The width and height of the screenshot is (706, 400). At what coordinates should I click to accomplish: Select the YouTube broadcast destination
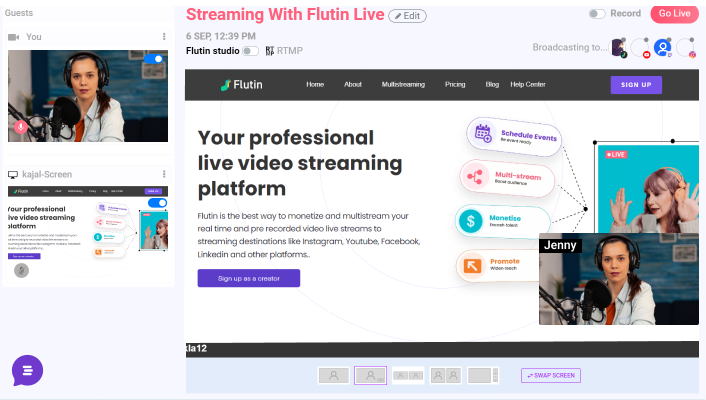click(x=640, y=48)
